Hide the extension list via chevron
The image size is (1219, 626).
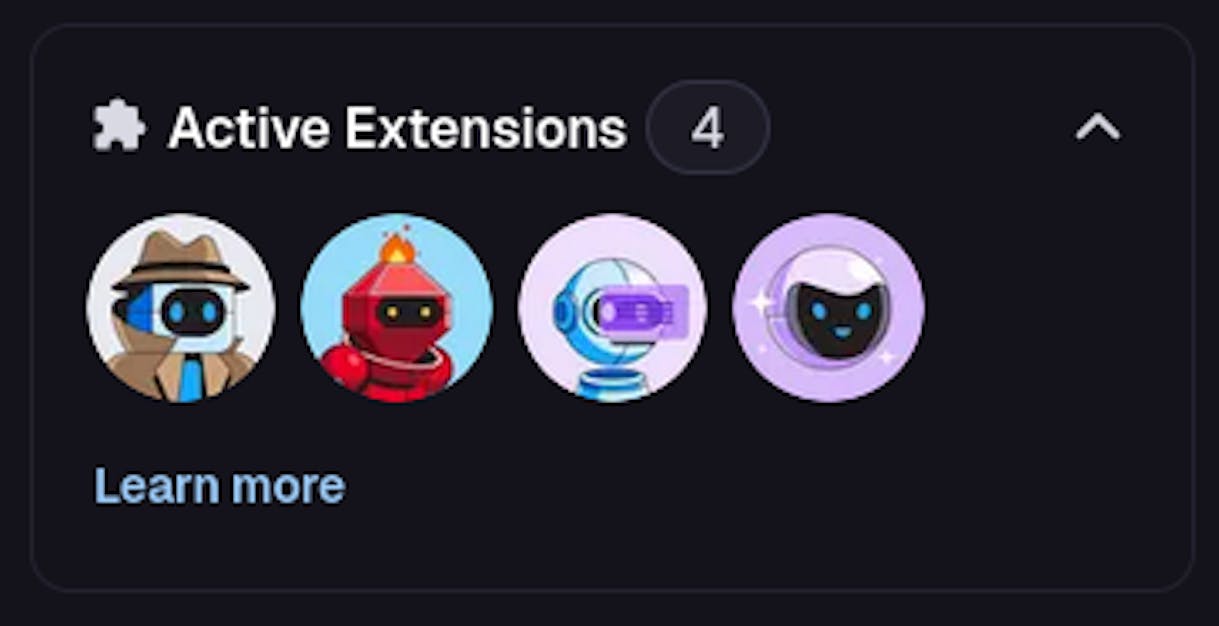[1098, 127]
